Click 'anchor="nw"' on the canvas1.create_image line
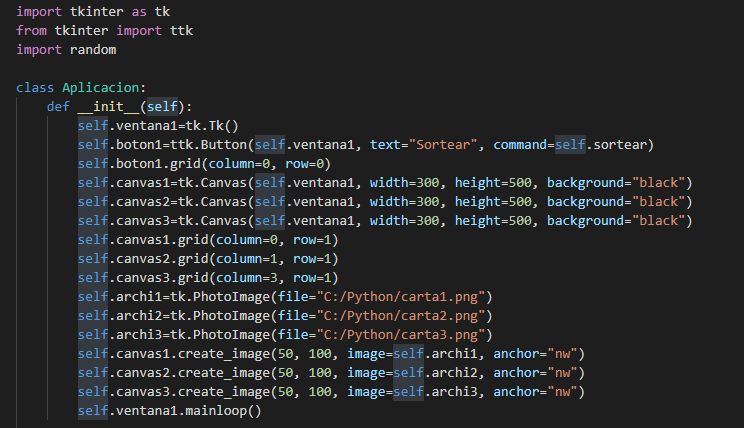This screenshot has width=744, height=428. pos(535,354)
